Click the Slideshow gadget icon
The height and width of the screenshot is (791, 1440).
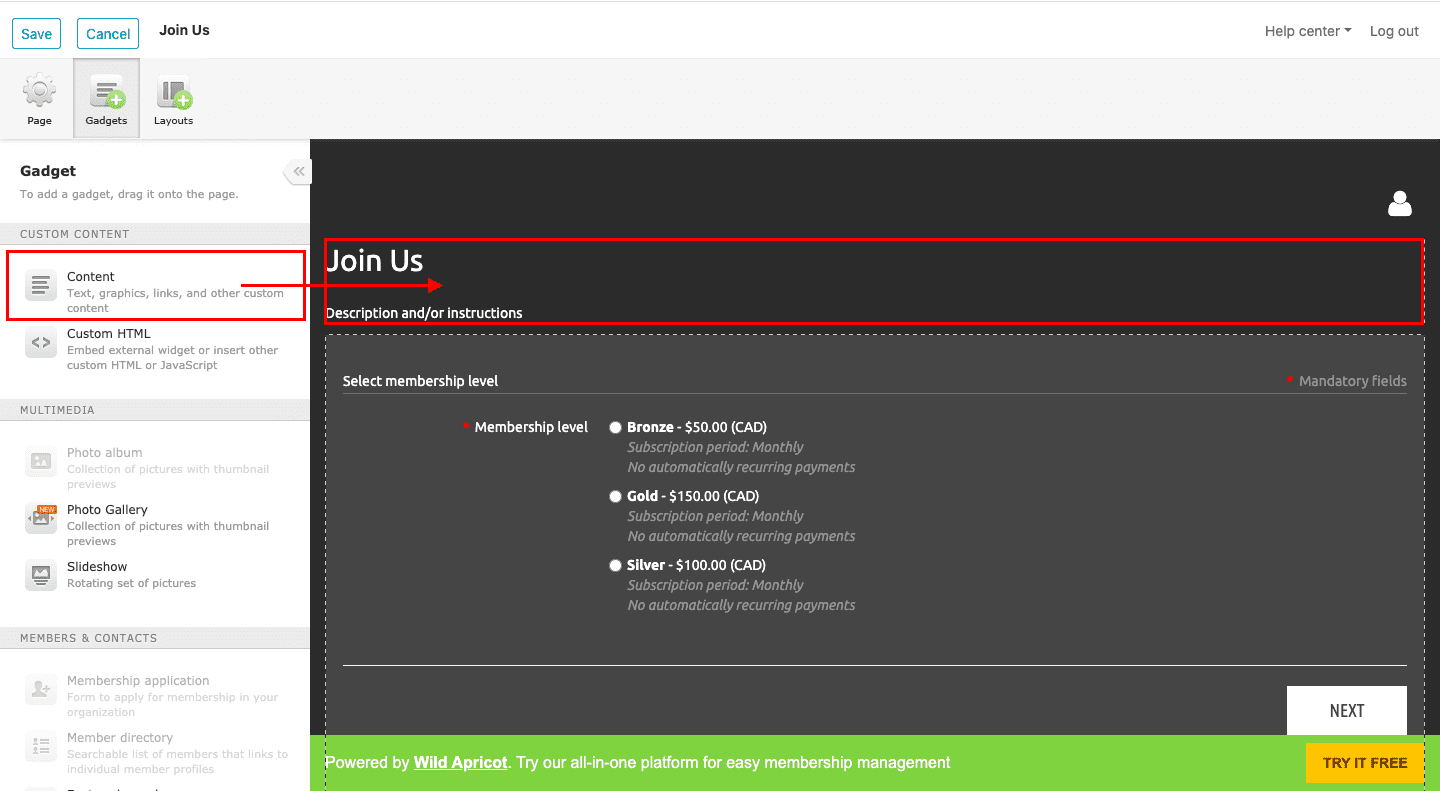[x=40, y=574]
